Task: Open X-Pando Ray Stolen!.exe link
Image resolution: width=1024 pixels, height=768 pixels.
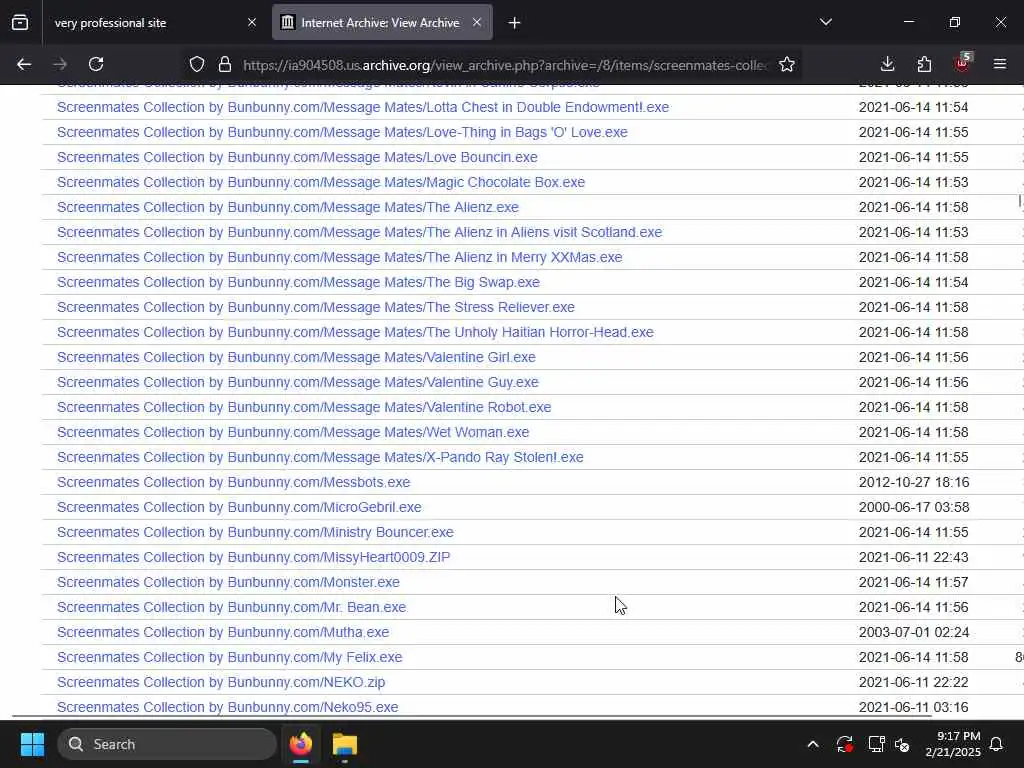Action: 320,457
